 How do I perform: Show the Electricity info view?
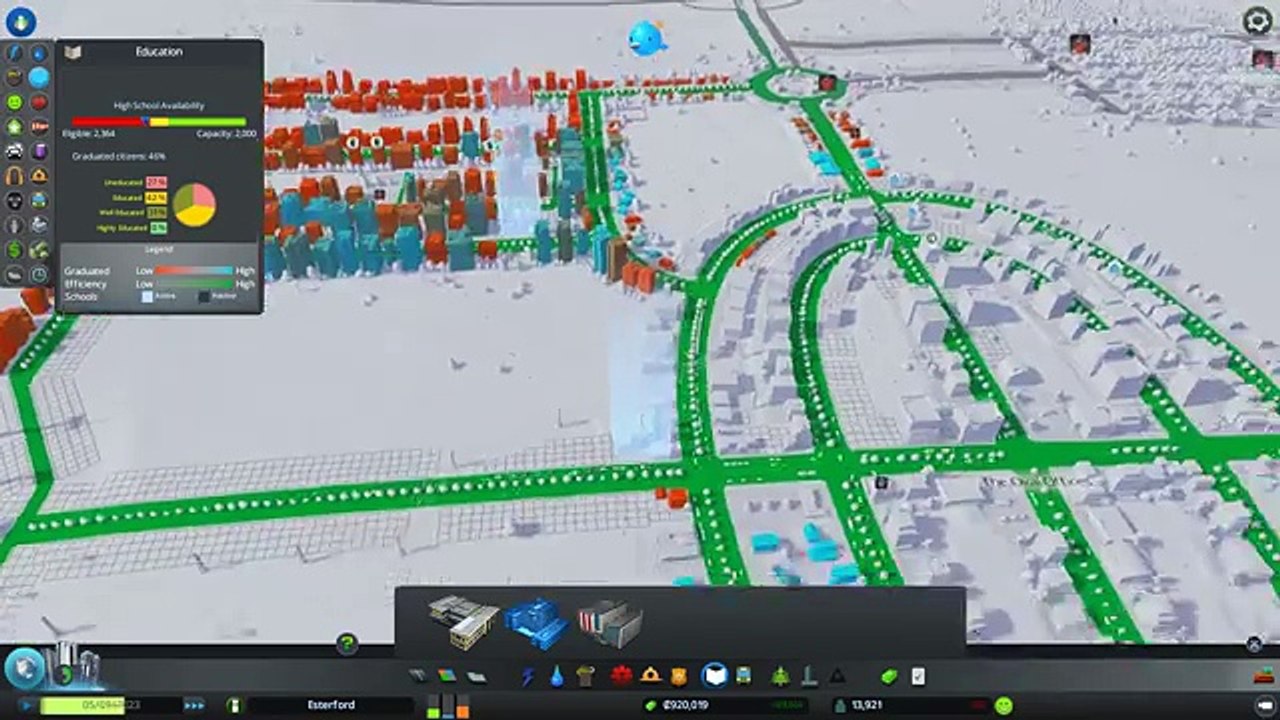15,53
